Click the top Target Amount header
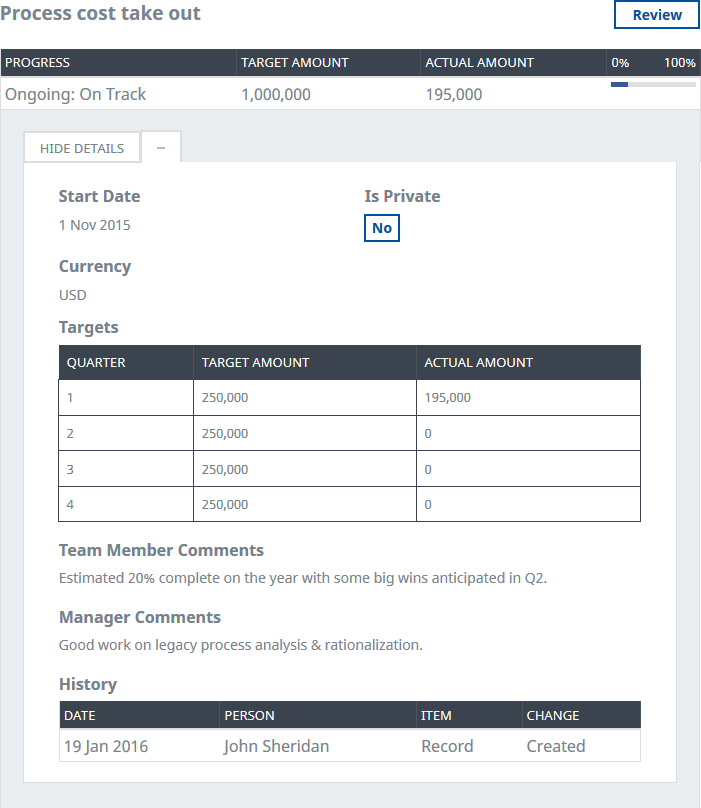The image size is (701, 808). [295, 62]
